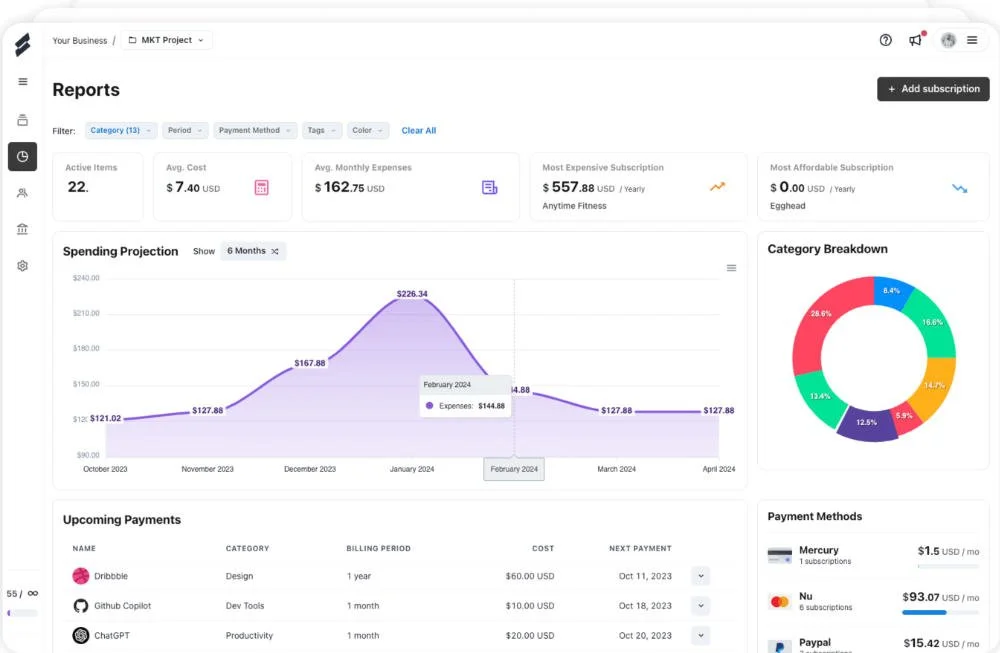Open the Category (13) filter dropdown
This screenshot has height=653, width=1000.
(x=121, y=130)
